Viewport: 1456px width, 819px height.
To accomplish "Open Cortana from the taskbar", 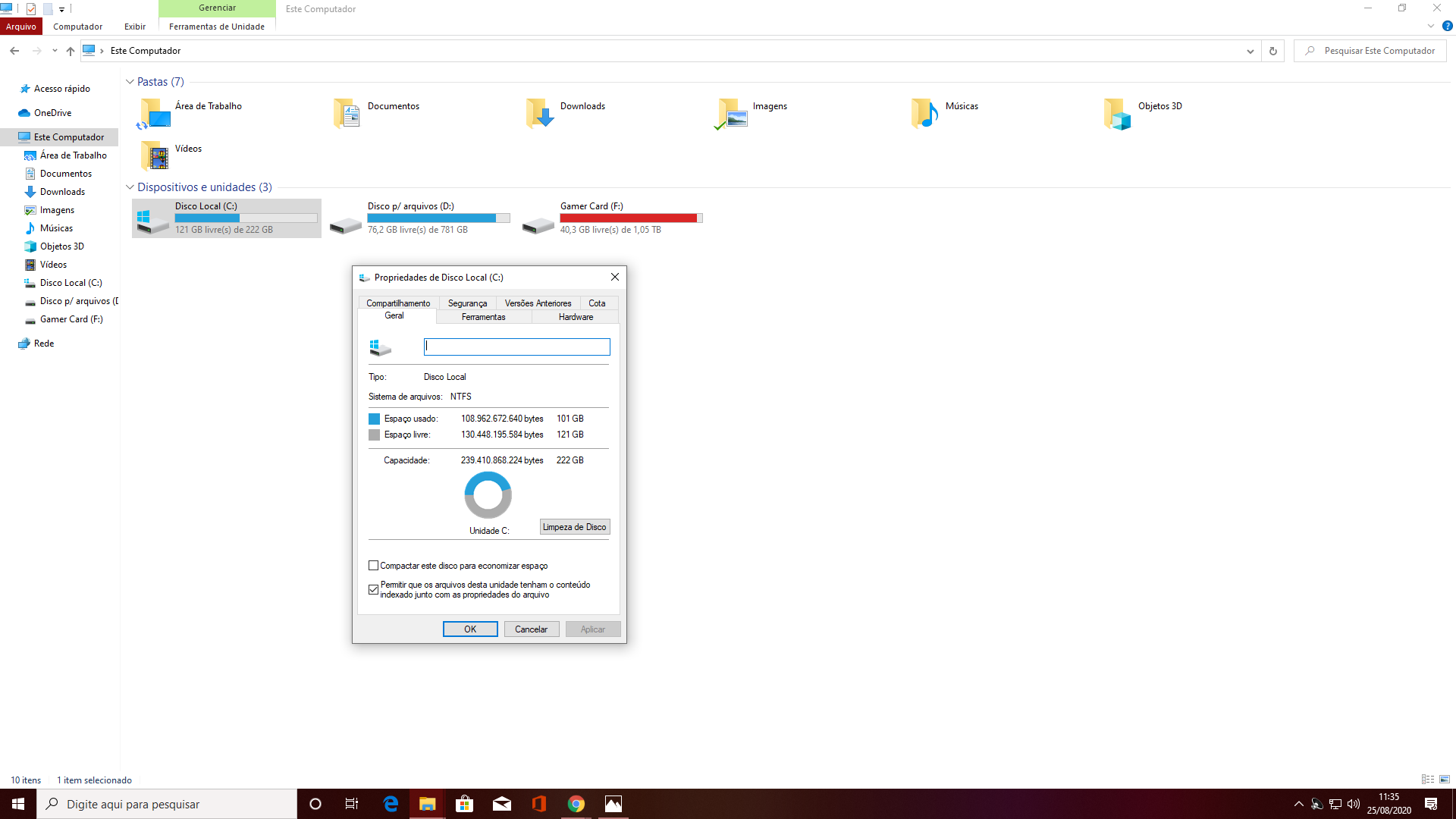I will pyautogui.click(x=315, y=804).
